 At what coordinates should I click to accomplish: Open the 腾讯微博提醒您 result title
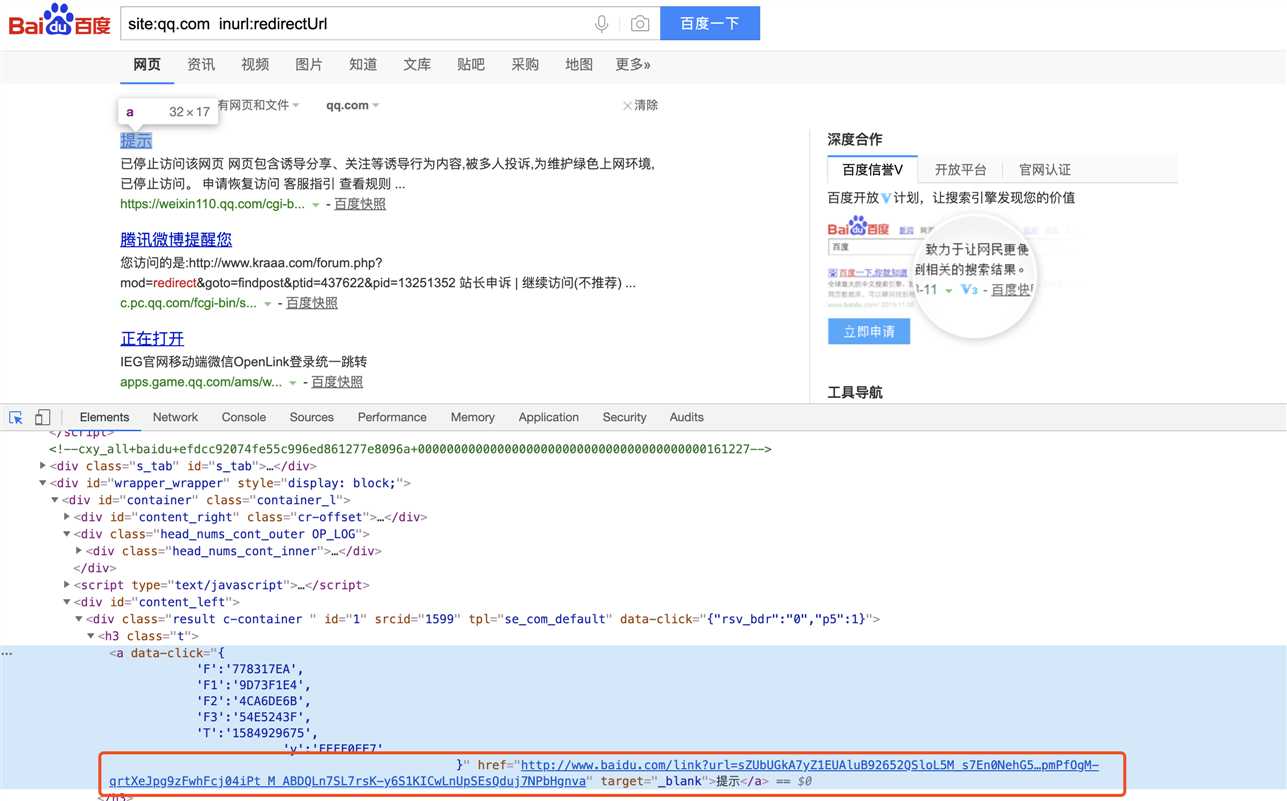176,239
